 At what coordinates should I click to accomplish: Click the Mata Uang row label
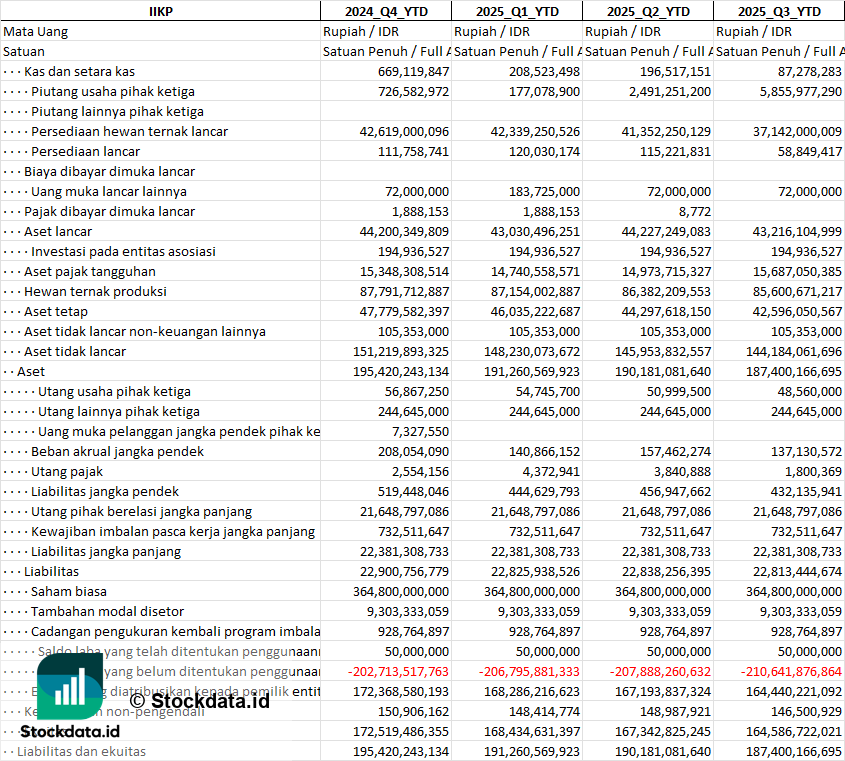tap(35, 31)
